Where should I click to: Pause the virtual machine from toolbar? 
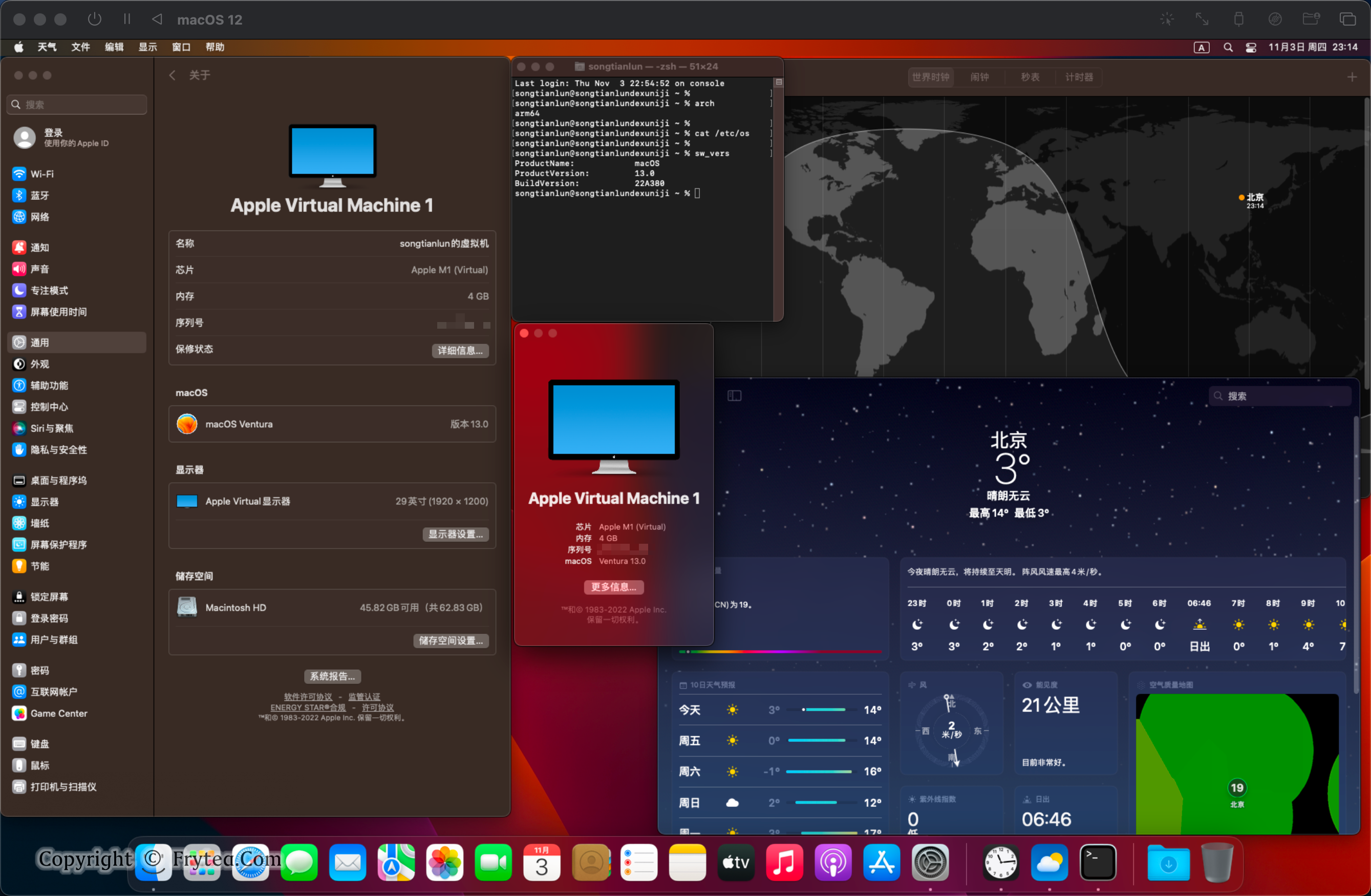coord(127,19)
